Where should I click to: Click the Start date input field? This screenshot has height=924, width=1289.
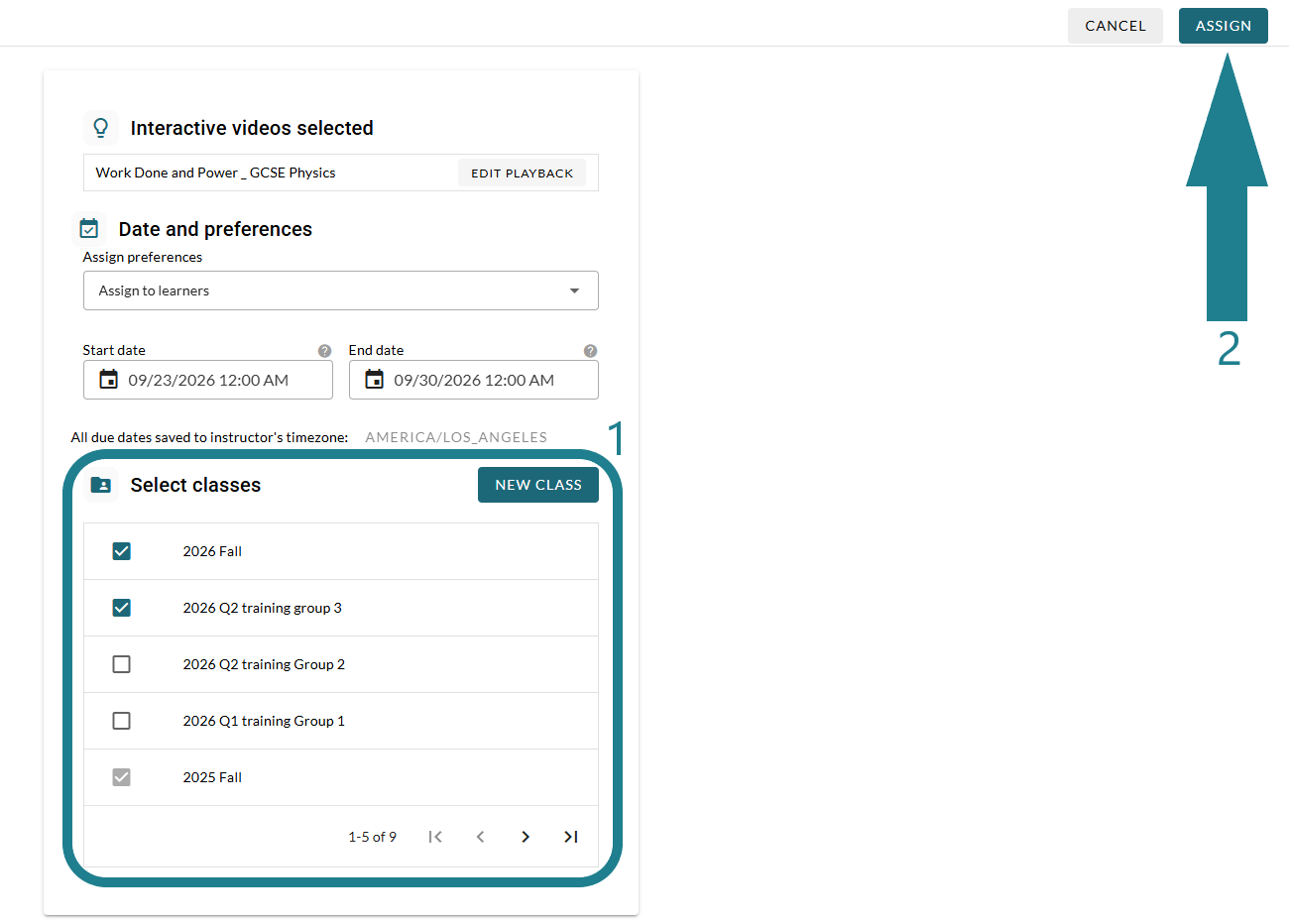coord(208,380)
